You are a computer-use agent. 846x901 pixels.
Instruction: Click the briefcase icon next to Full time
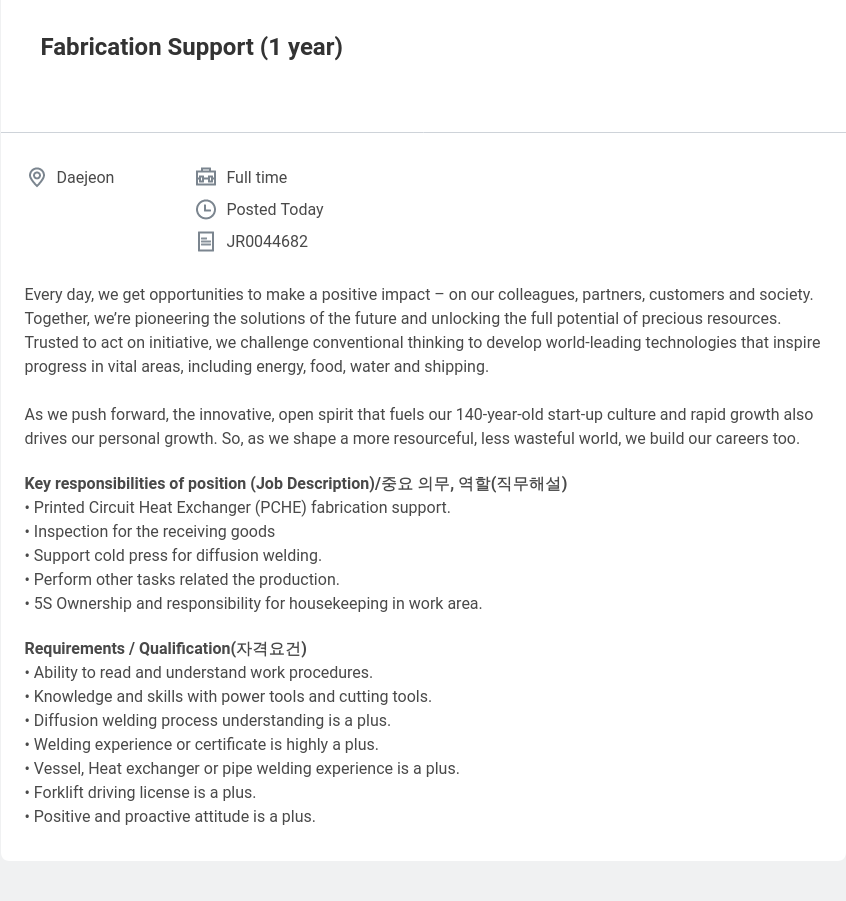click(x=206, y=177)
